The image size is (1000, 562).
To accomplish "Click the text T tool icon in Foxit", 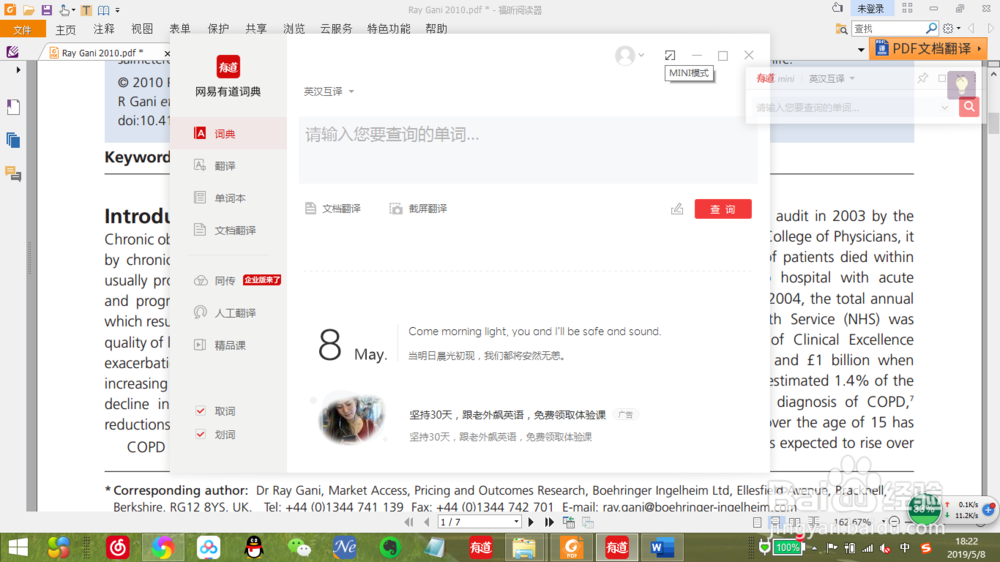I will pos(86,10).
